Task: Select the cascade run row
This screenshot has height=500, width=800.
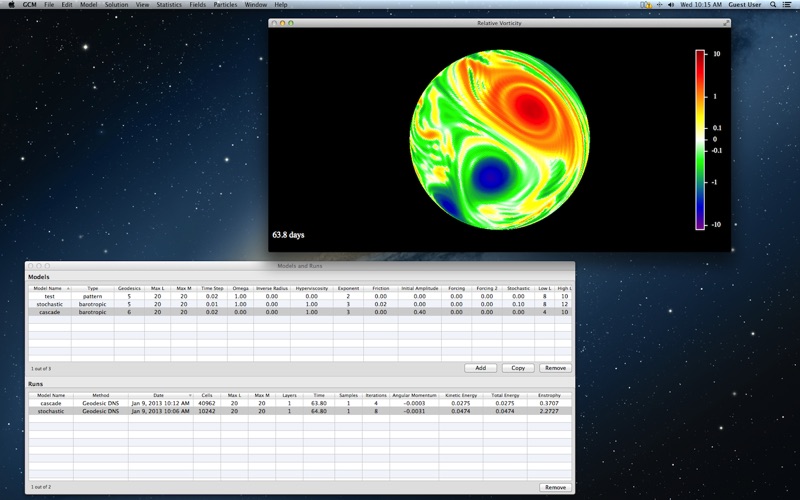Action: pos(299,403)
